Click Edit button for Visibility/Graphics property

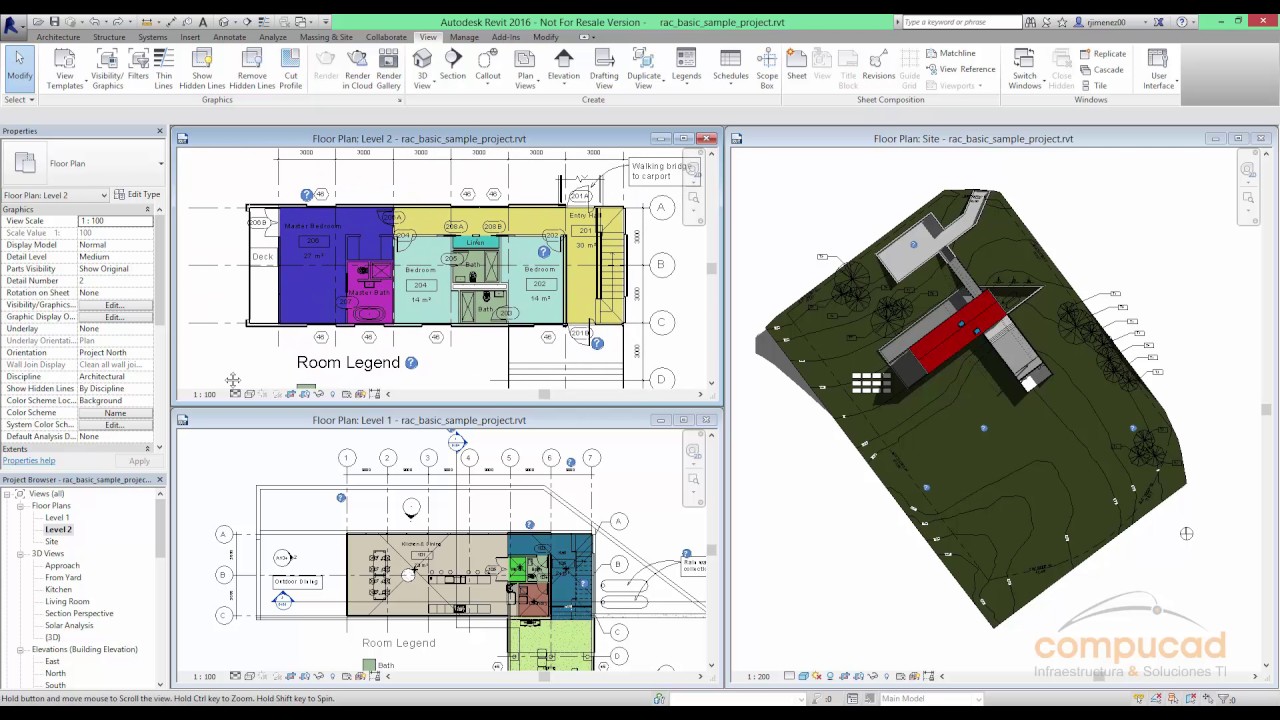(114, 305)
